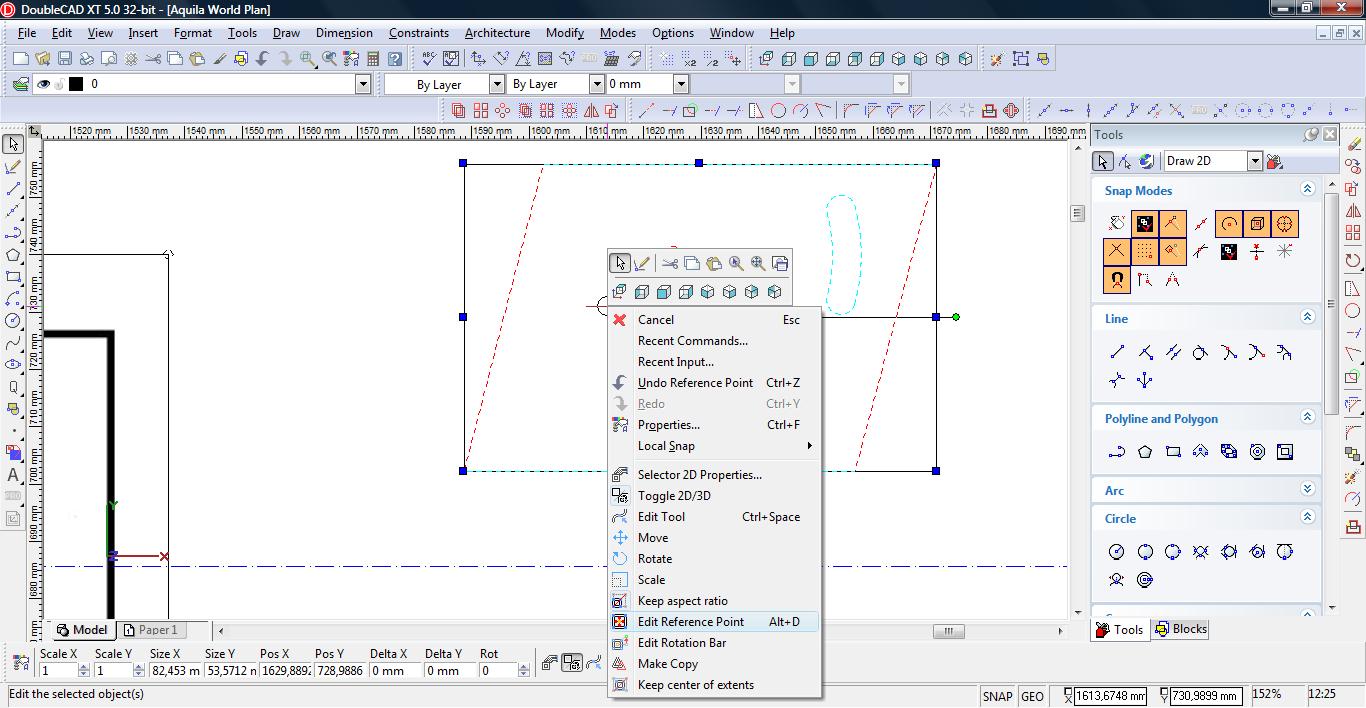
Task: Click the Spell Check ABC icon
Action: 429,59
